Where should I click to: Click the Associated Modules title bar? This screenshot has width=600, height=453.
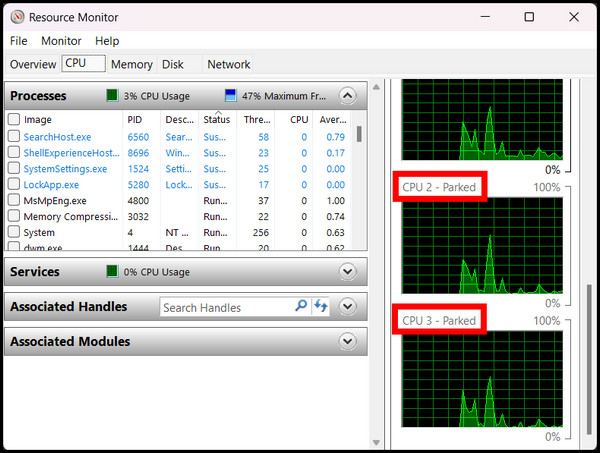186,341
